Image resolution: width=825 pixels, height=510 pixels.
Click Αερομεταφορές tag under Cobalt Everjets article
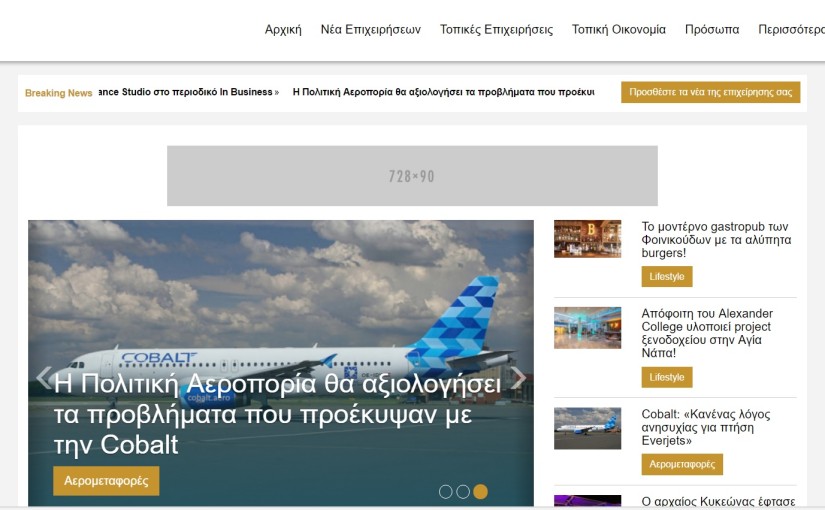pyautogui.click(x=682, y=464)
